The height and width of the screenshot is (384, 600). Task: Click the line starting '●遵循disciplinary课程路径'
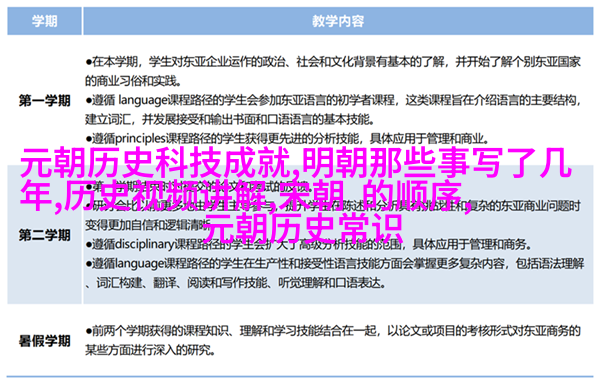(308, 244)
